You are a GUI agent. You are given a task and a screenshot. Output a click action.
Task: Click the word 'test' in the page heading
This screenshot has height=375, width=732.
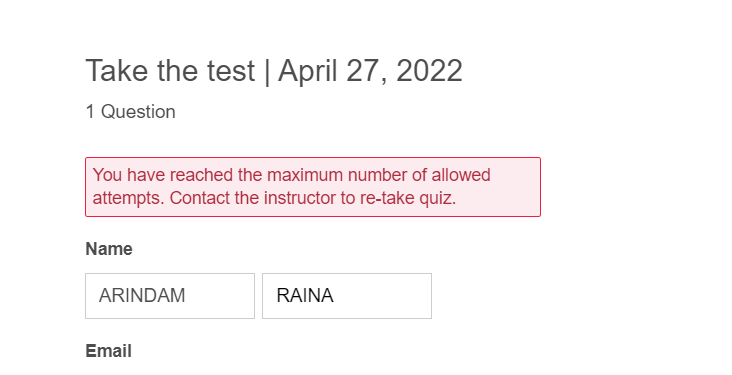pyautogui.click(x=231, y=71)
